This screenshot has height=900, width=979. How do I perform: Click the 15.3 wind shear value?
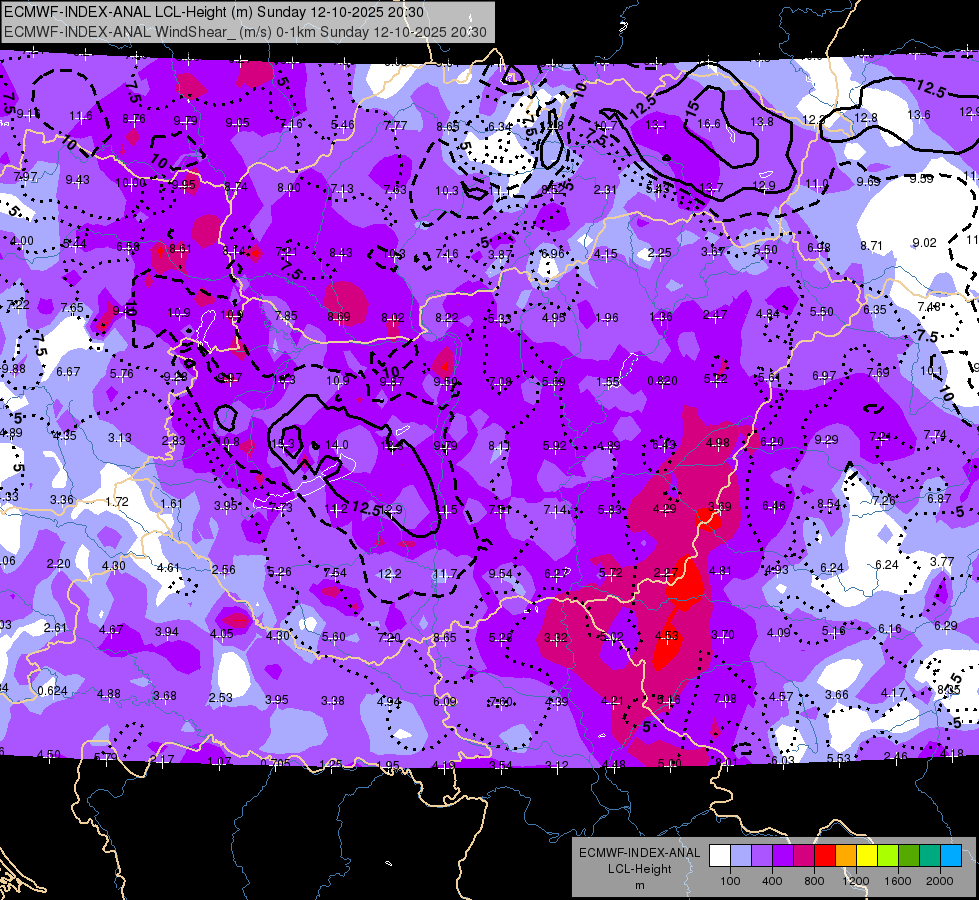[x=283, y=444]
